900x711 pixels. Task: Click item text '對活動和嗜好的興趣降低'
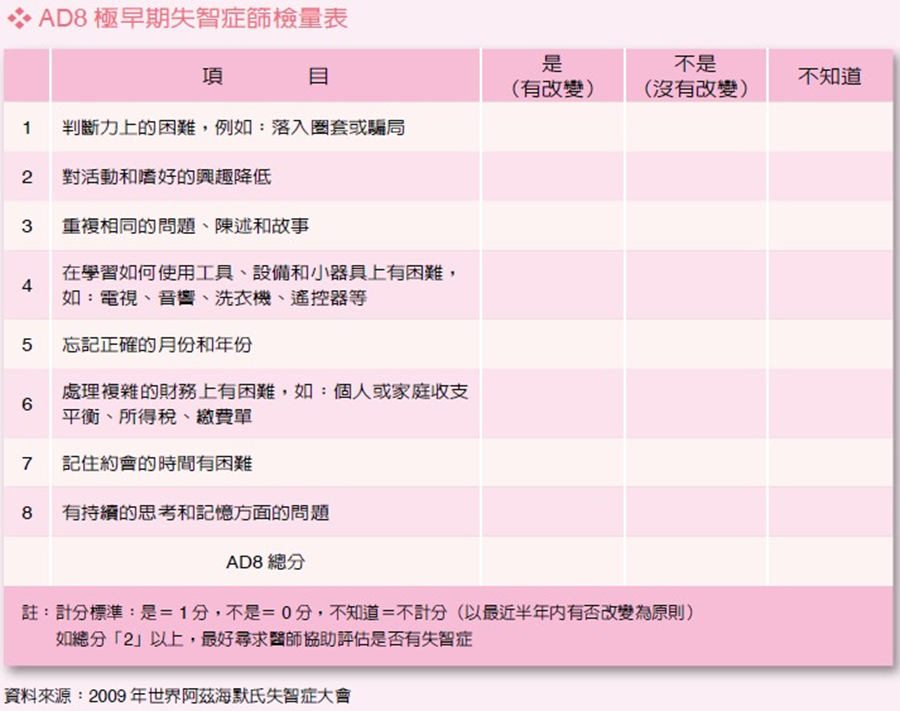point(166,177)
